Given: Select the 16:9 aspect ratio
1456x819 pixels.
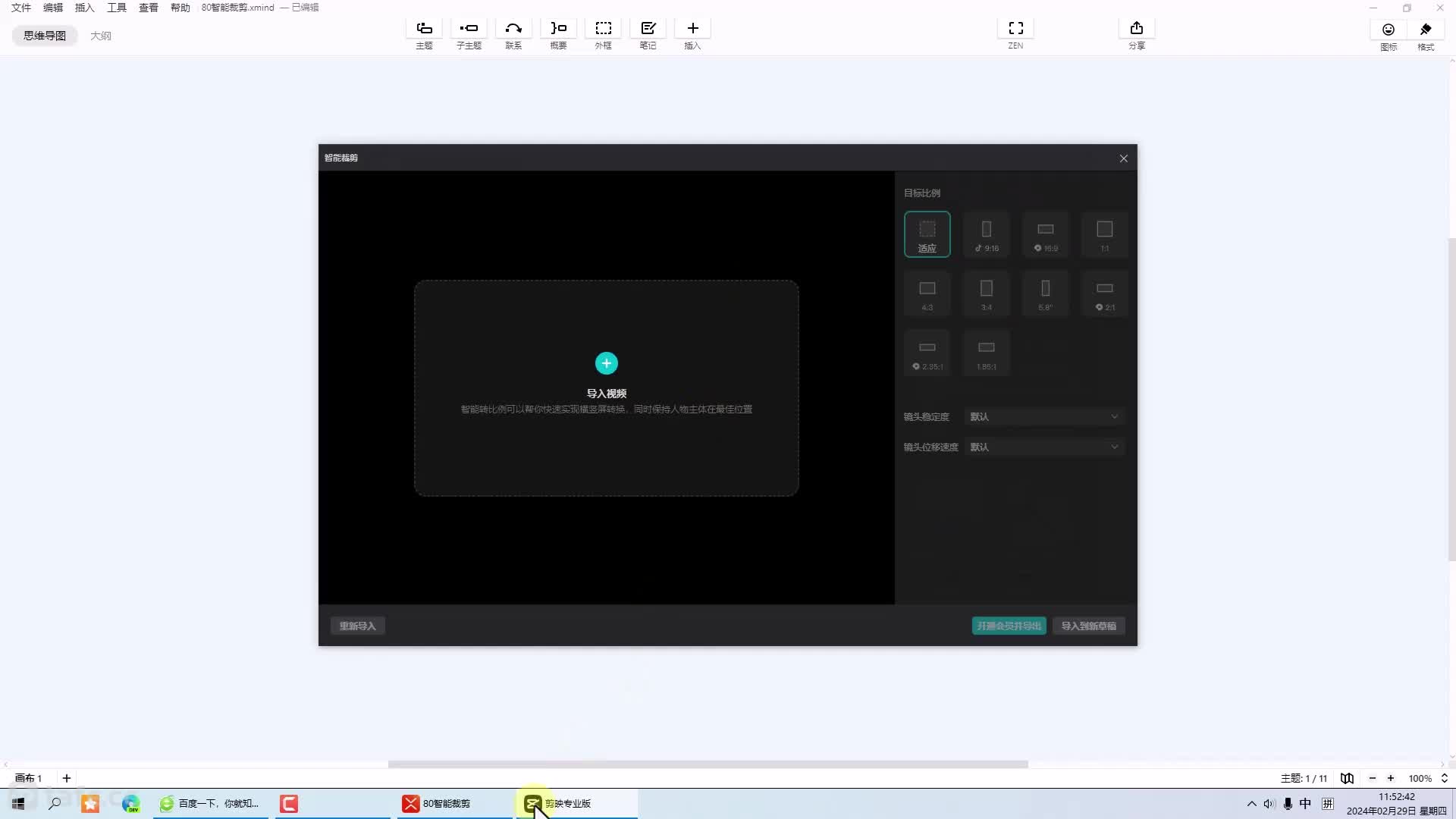Looking at the screenshot, I should tap(1045, 234).
